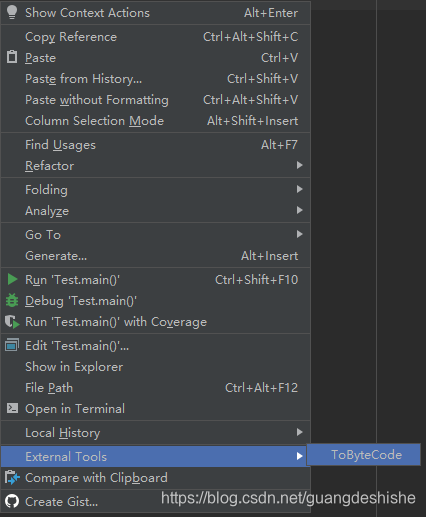Screen dimensions: 426x517
Task: Click the green Run triangle icon
Action: pos(12,279)
